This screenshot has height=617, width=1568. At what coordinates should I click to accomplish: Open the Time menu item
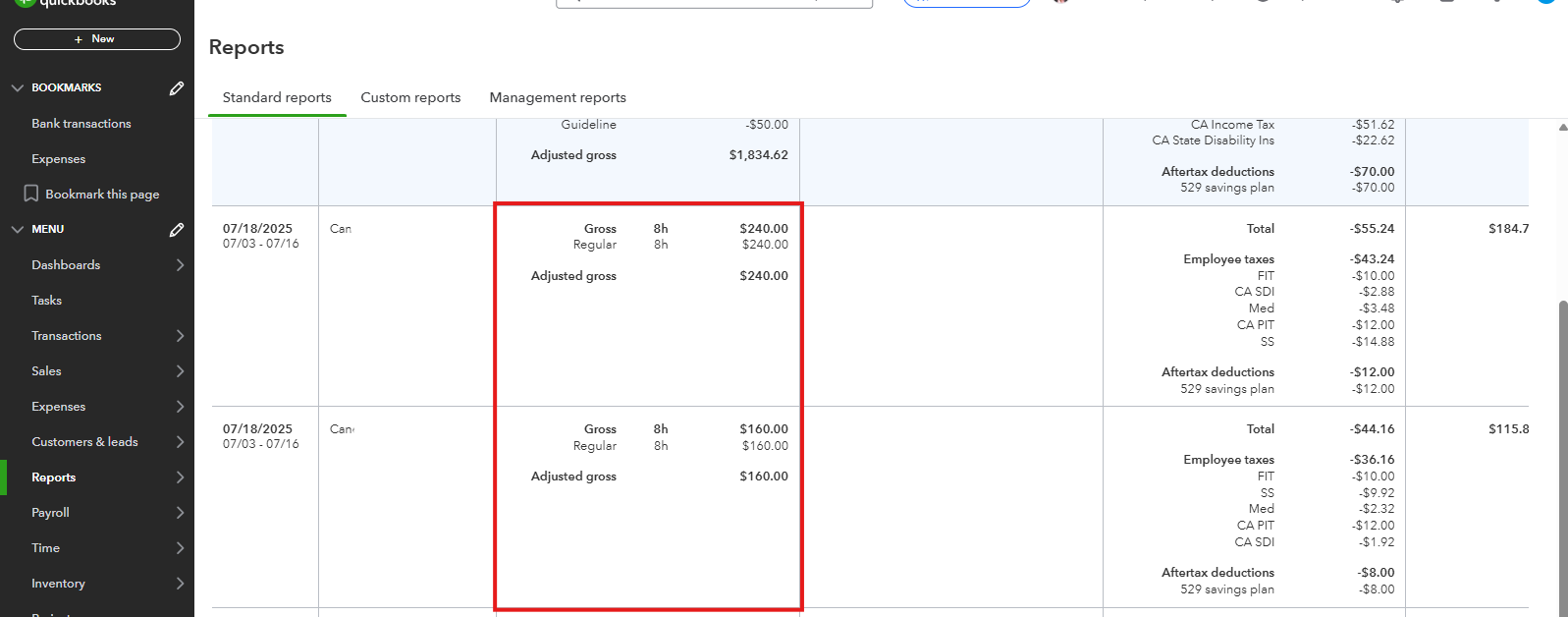(46, 548)
